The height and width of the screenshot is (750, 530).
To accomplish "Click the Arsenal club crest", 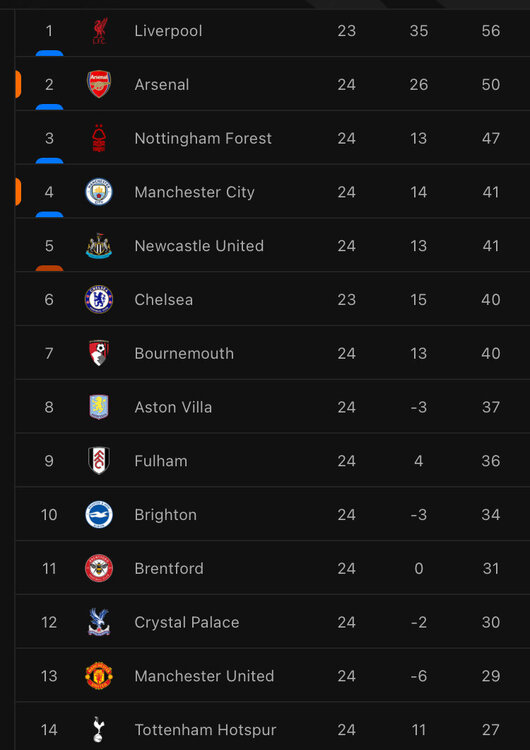I will click(x=99, y=84).
